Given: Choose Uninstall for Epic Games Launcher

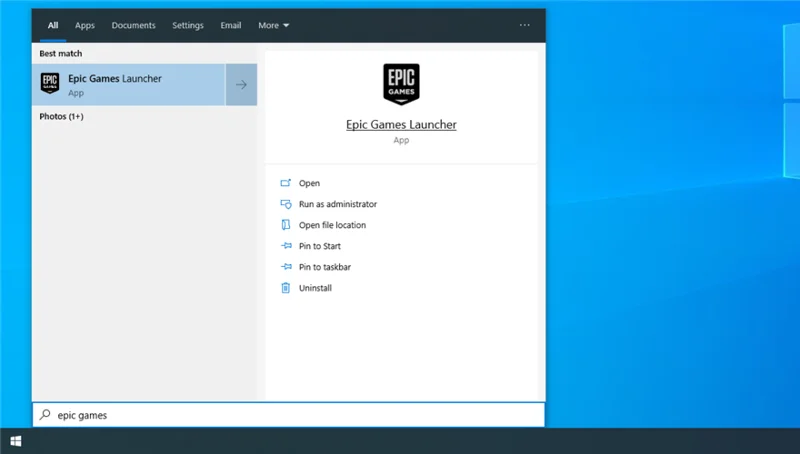Looking at the screenshot, I should pyautogui.click(x=315, y=288).
